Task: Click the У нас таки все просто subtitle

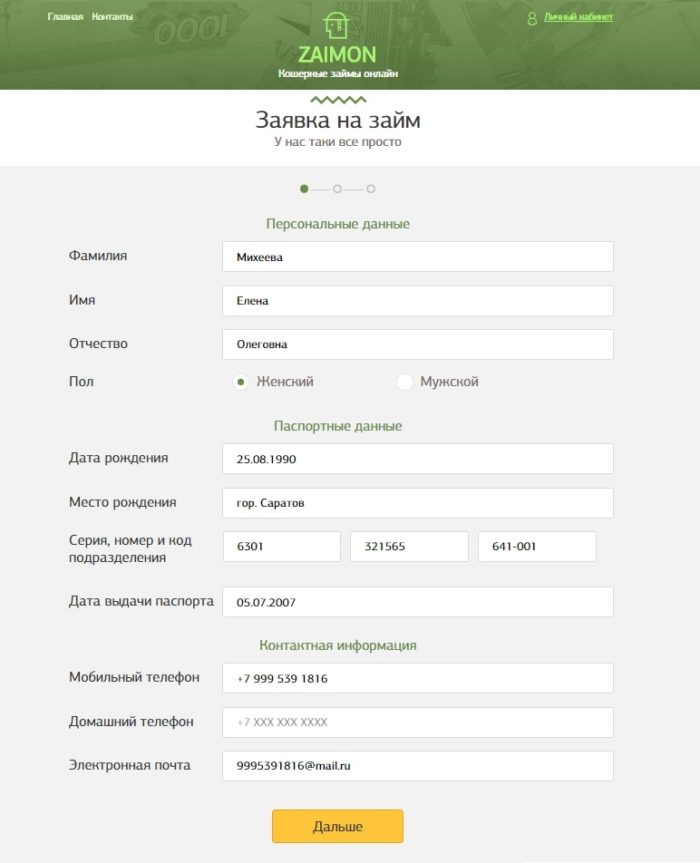Action: [338, 142]
